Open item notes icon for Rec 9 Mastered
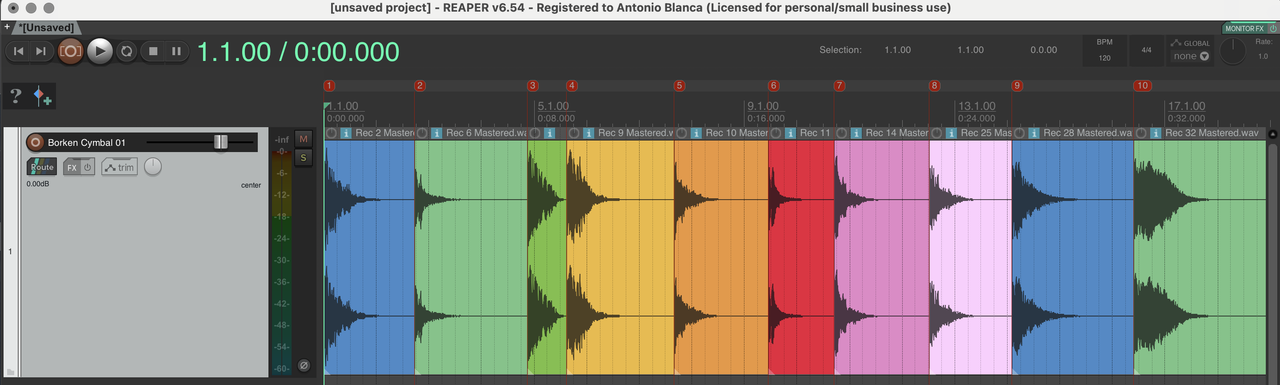 [588, 133]
